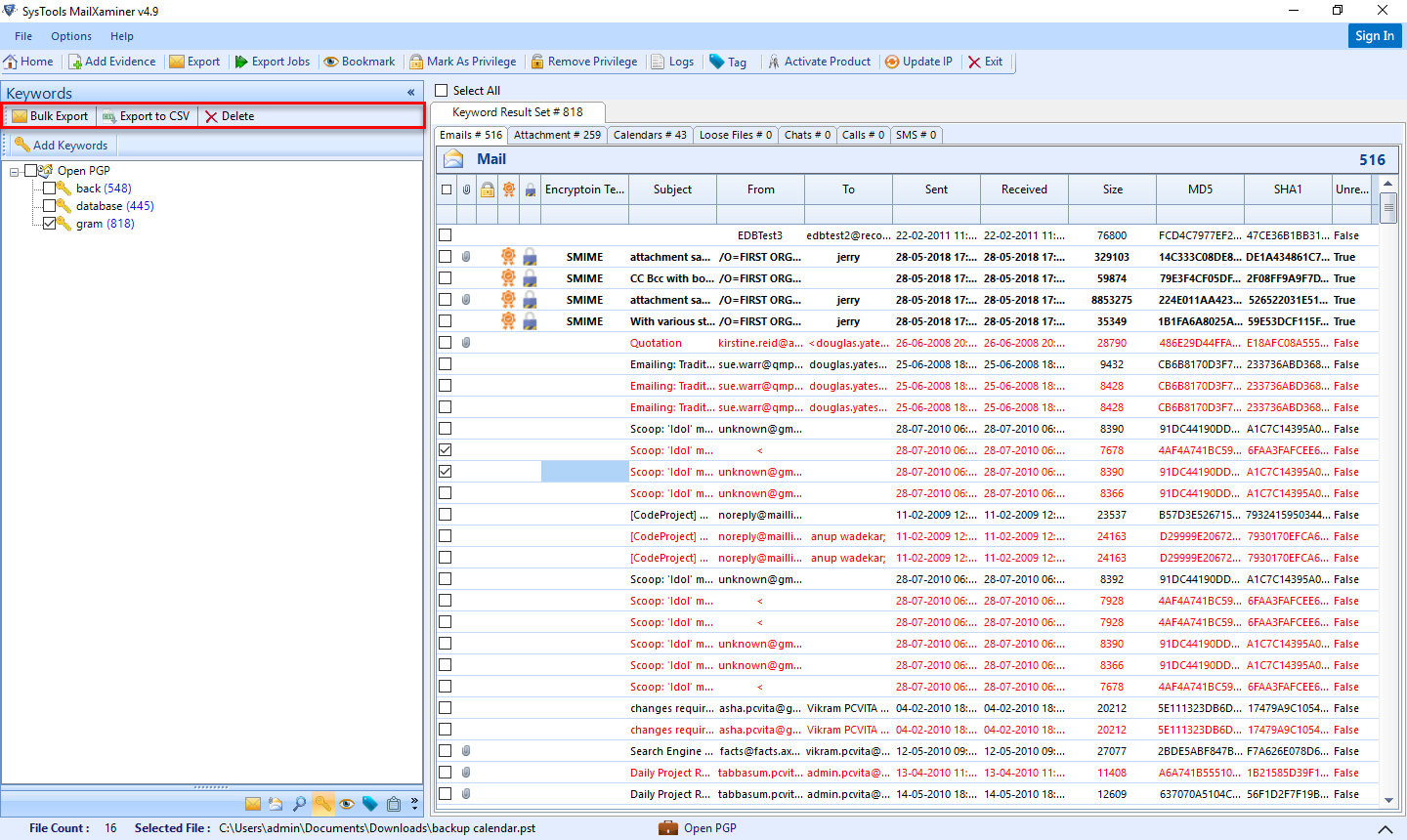Switch to Attachment # 259 tab
1407x840 pixels.
[x=557, y=135]
